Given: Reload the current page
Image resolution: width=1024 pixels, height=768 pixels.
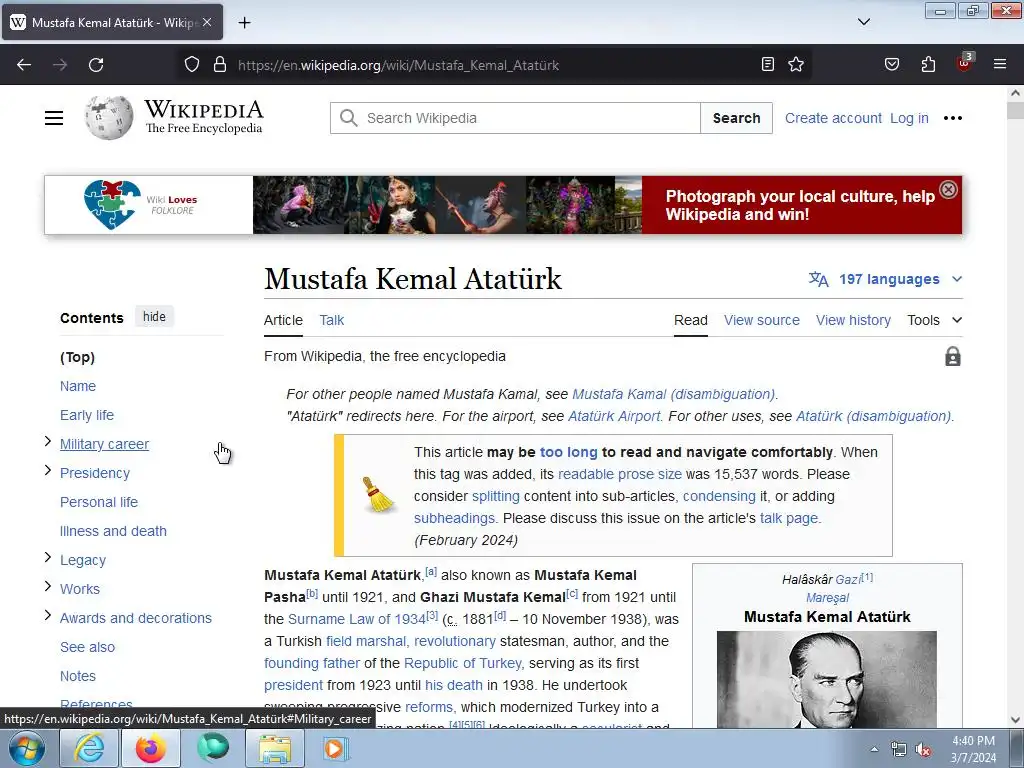Looking at the screenshot, I should 96,65.
